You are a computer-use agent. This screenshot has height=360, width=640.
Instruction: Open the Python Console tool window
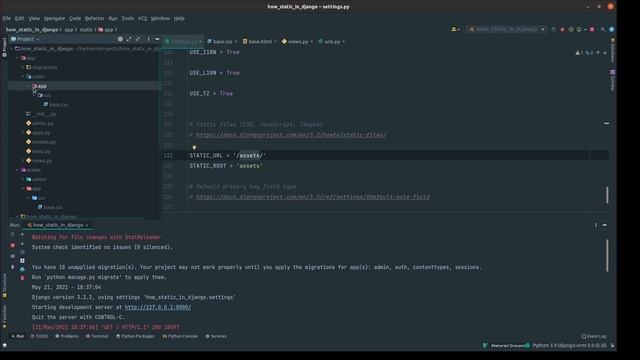pyautogui.click(x=180, y=336)
